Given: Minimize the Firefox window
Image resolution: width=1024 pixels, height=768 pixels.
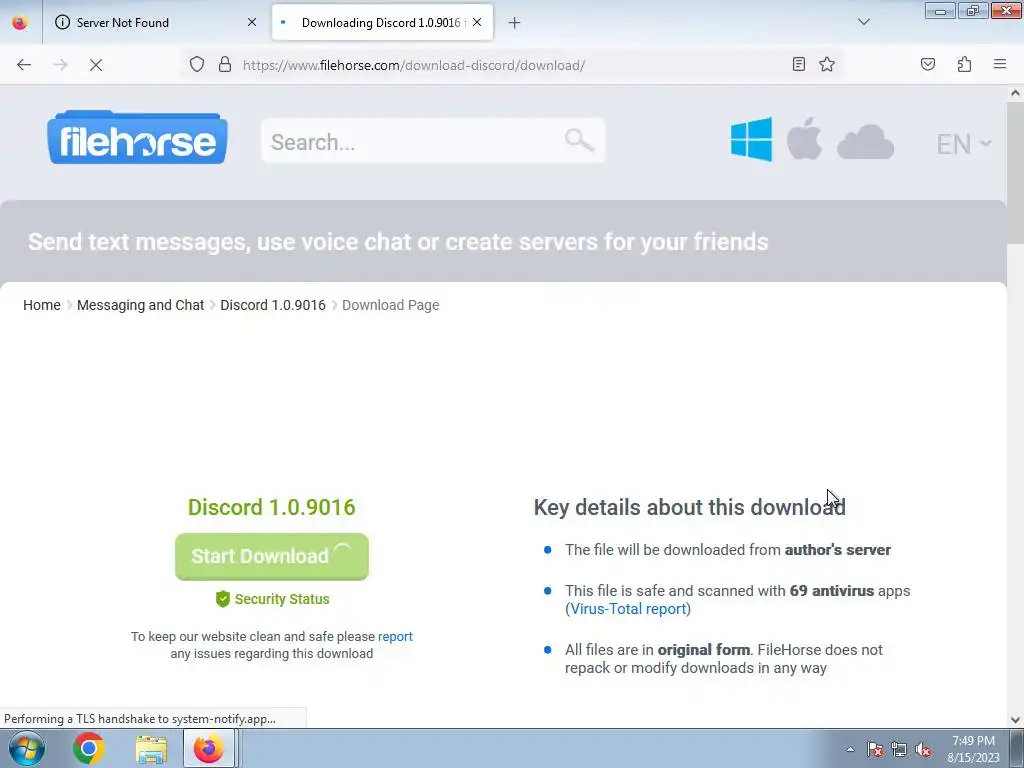Looking at the screenshot, I should [940, 11].
